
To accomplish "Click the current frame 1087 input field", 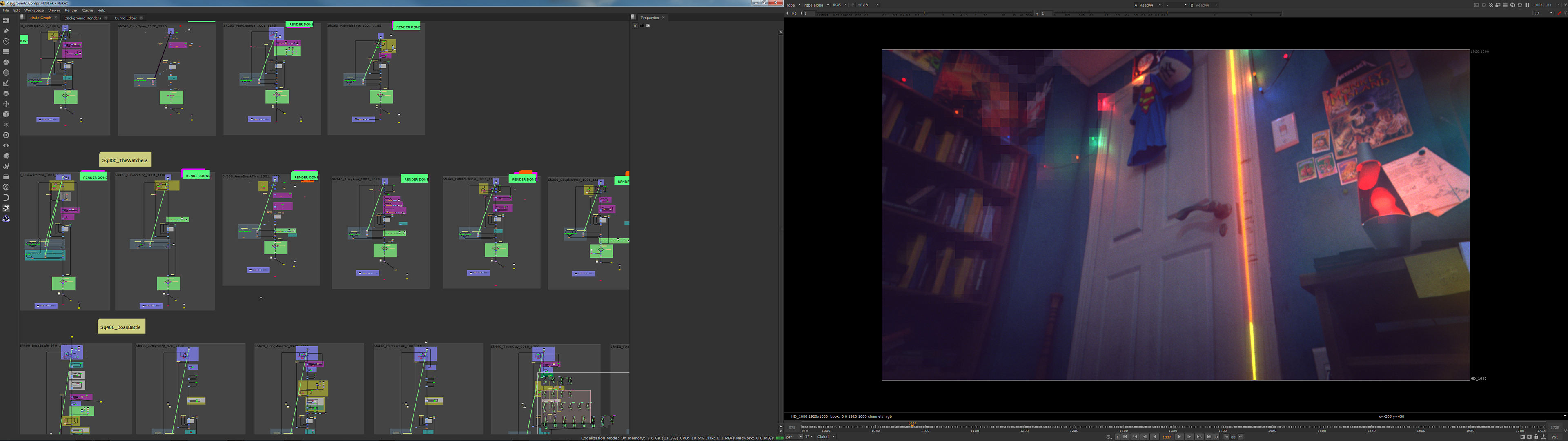I will pos(1167,437).
